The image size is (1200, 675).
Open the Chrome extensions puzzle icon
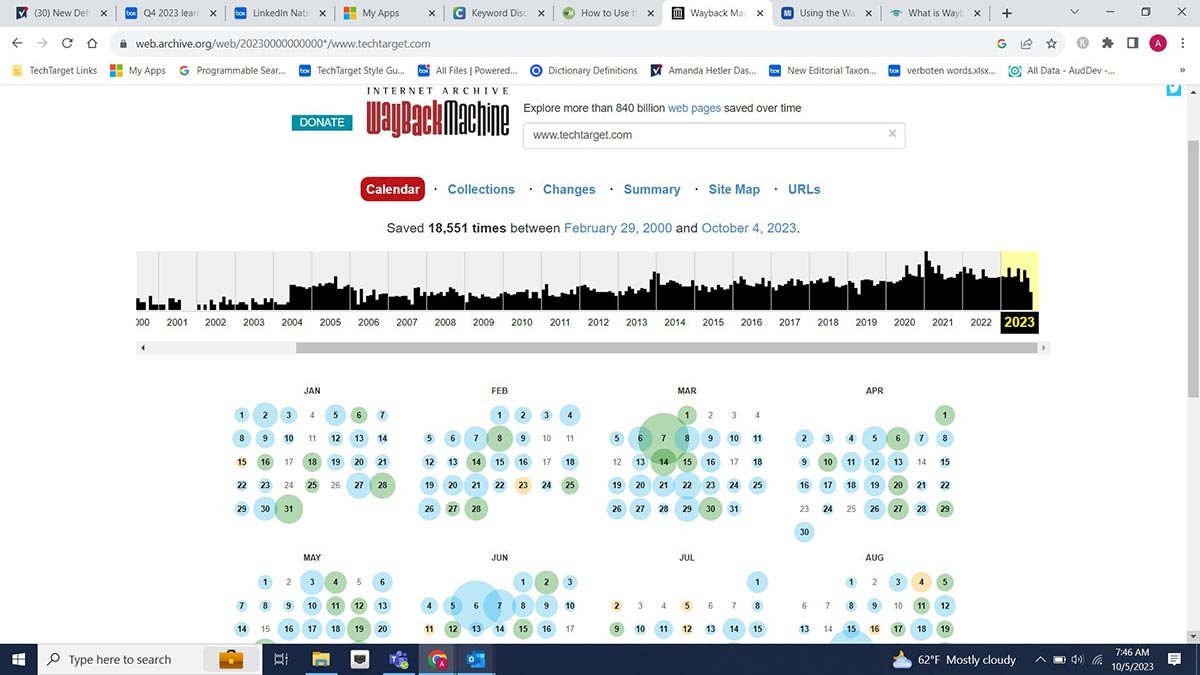tap(1106, 43)
